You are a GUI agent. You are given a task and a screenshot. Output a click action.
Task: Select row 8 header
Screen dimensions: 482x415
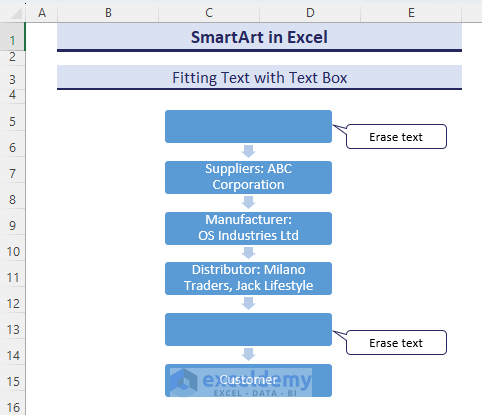pos(12,196)
